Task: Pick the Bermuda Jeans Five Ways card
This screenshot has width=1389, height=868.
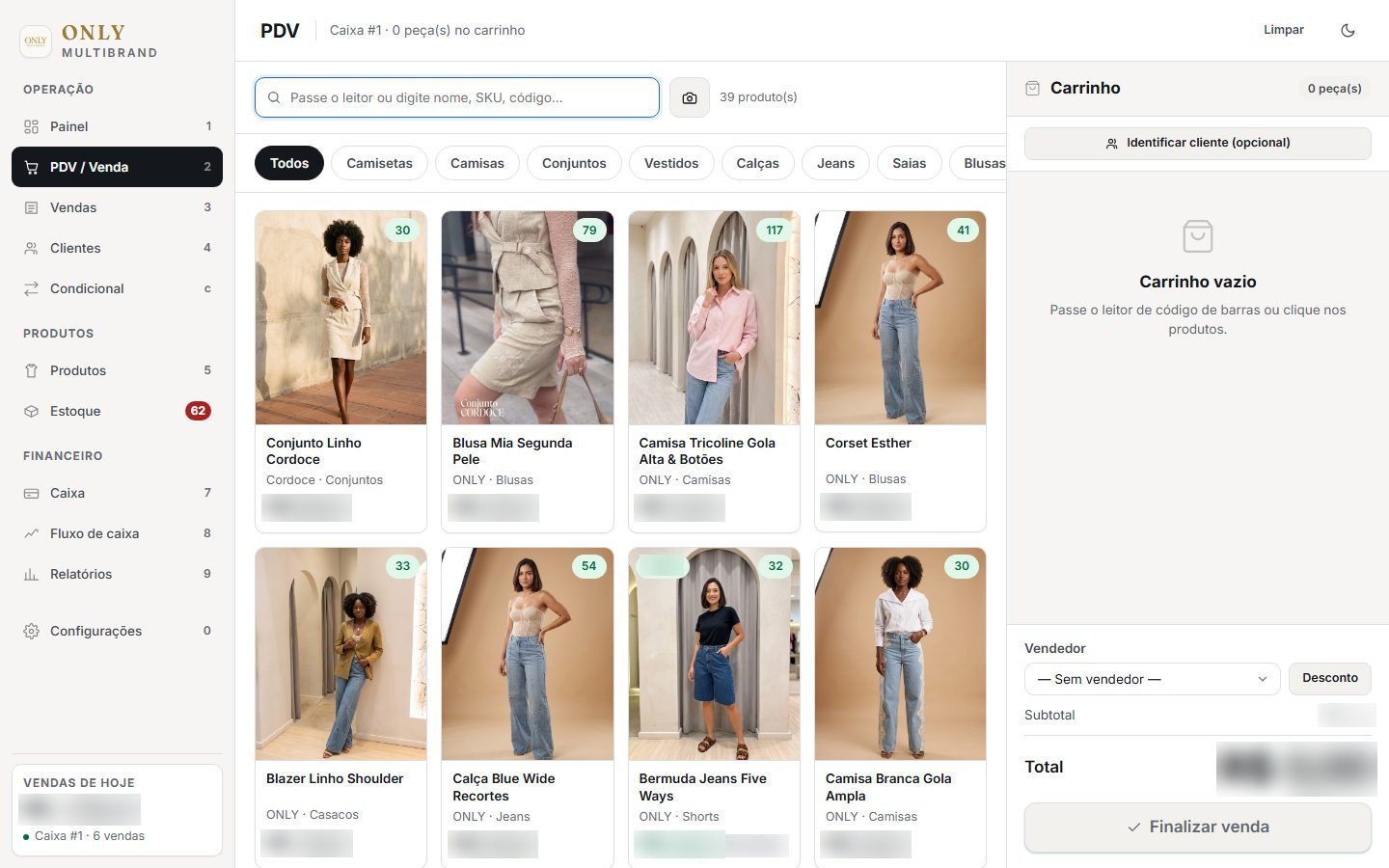Action: coord(714,707)
